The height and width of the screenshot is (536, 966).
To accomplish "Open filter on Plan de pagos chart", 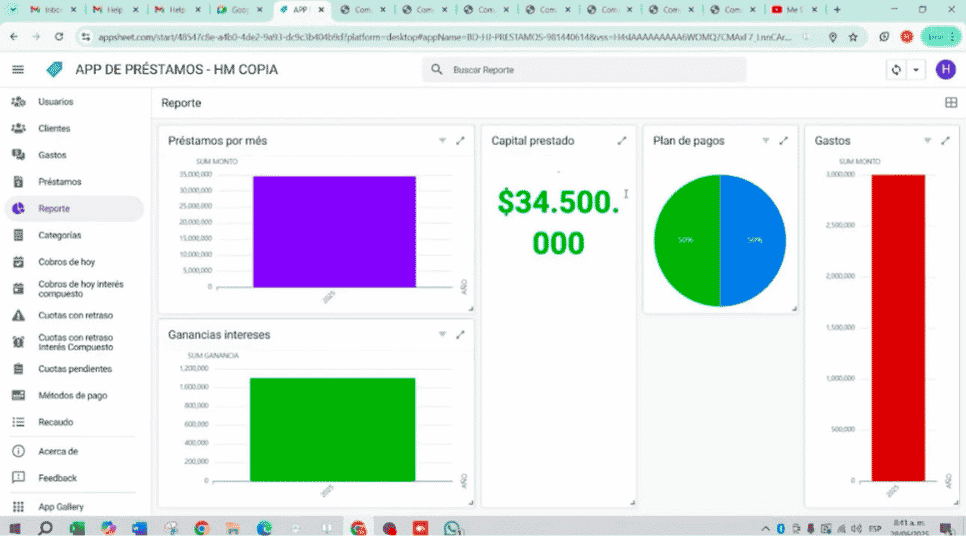I will (765, 140).
